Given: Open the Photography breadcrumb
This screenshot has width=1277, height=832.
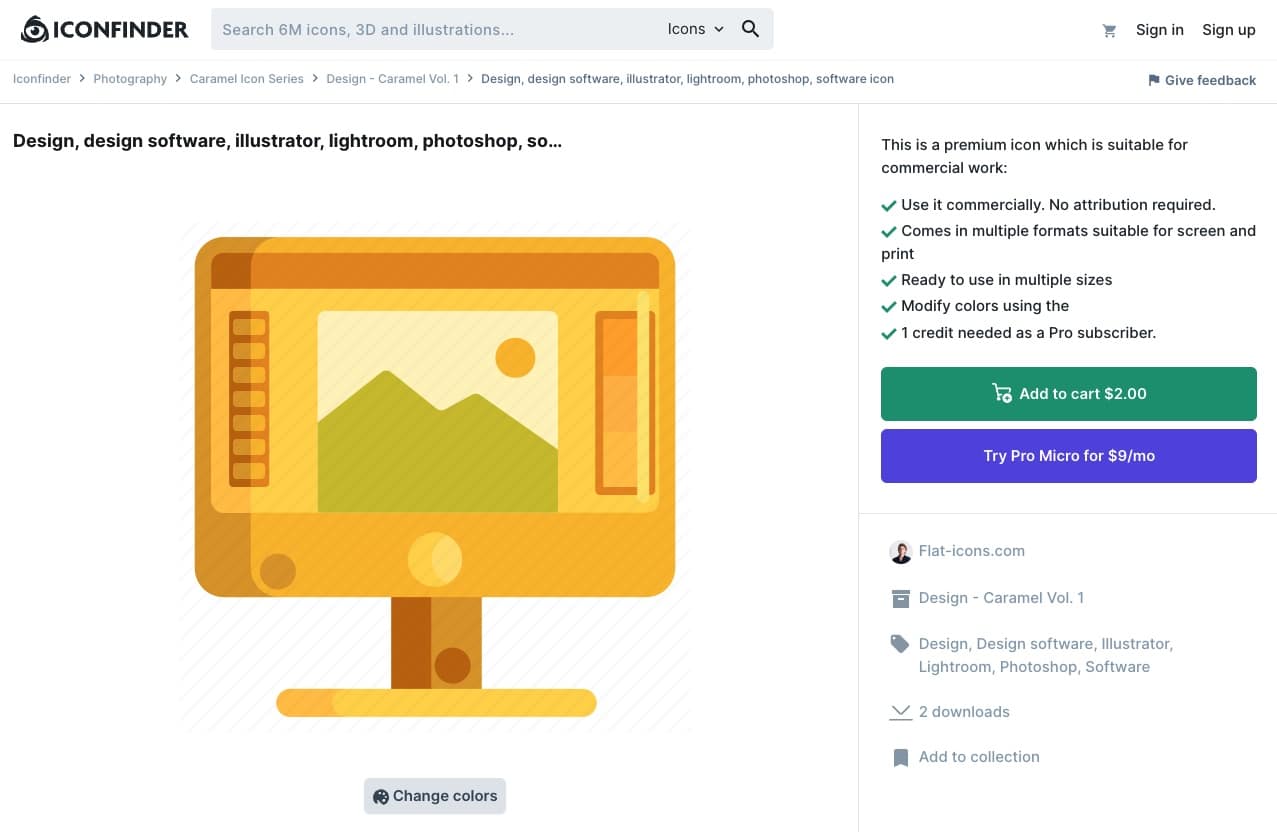Looking at the screenshot, I should click(x=130, y=79).
